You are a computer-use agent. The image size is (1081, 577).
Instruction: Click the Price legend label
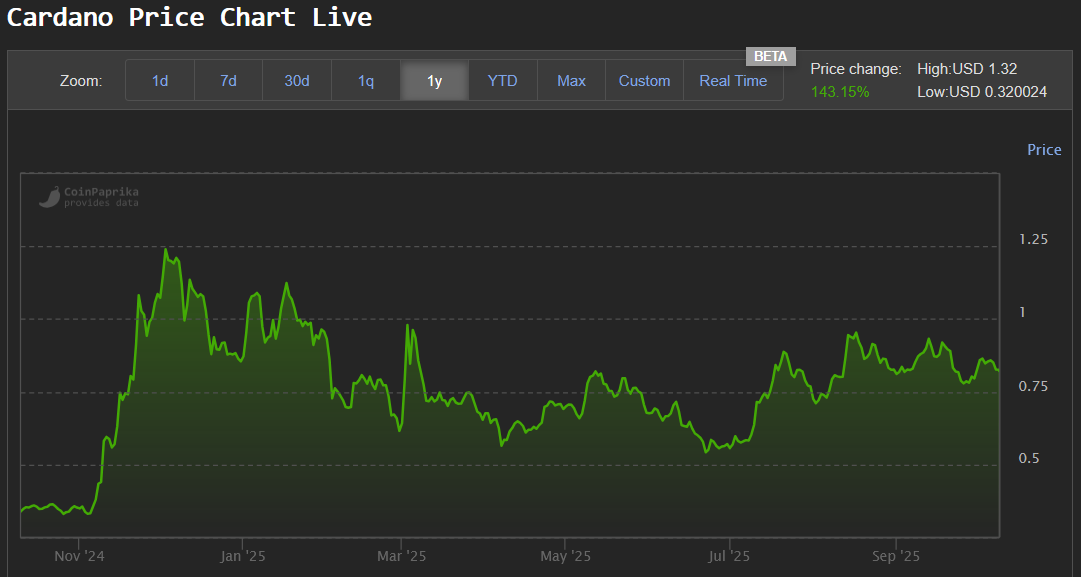(1044, 150)
